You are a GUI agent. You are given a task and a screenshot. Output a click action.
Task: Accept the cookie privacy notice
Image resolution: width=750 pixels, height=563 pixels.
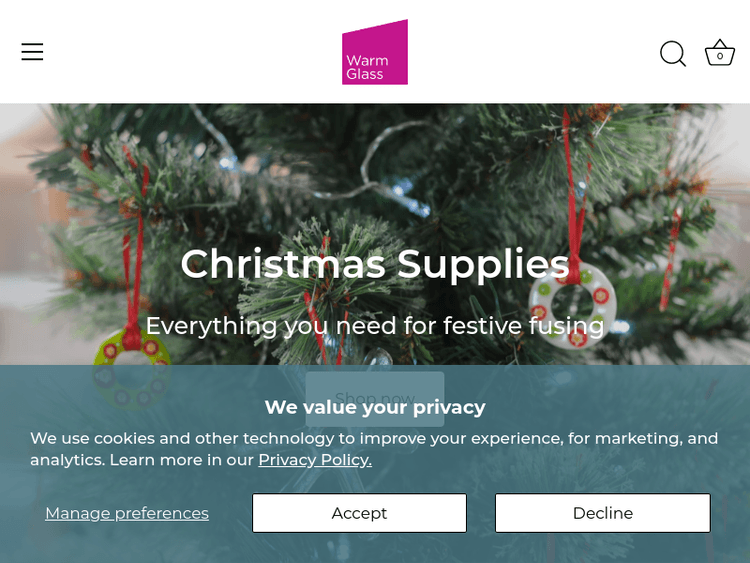(x=359, y=513)
